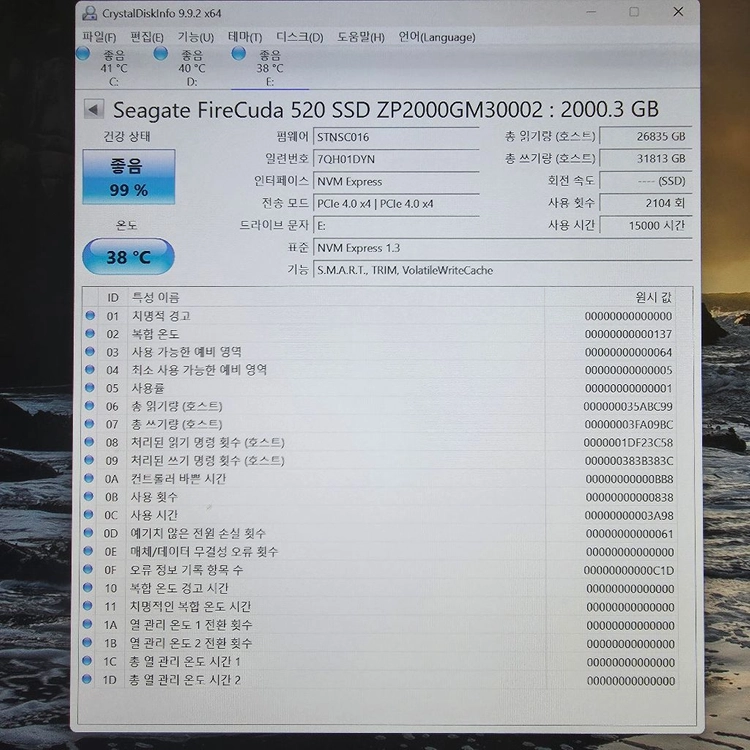This screenshot has height=750, width=750.
Task: Select row 0D 예기치 않은 전원 손실 횟수
Action: point(381,533)
